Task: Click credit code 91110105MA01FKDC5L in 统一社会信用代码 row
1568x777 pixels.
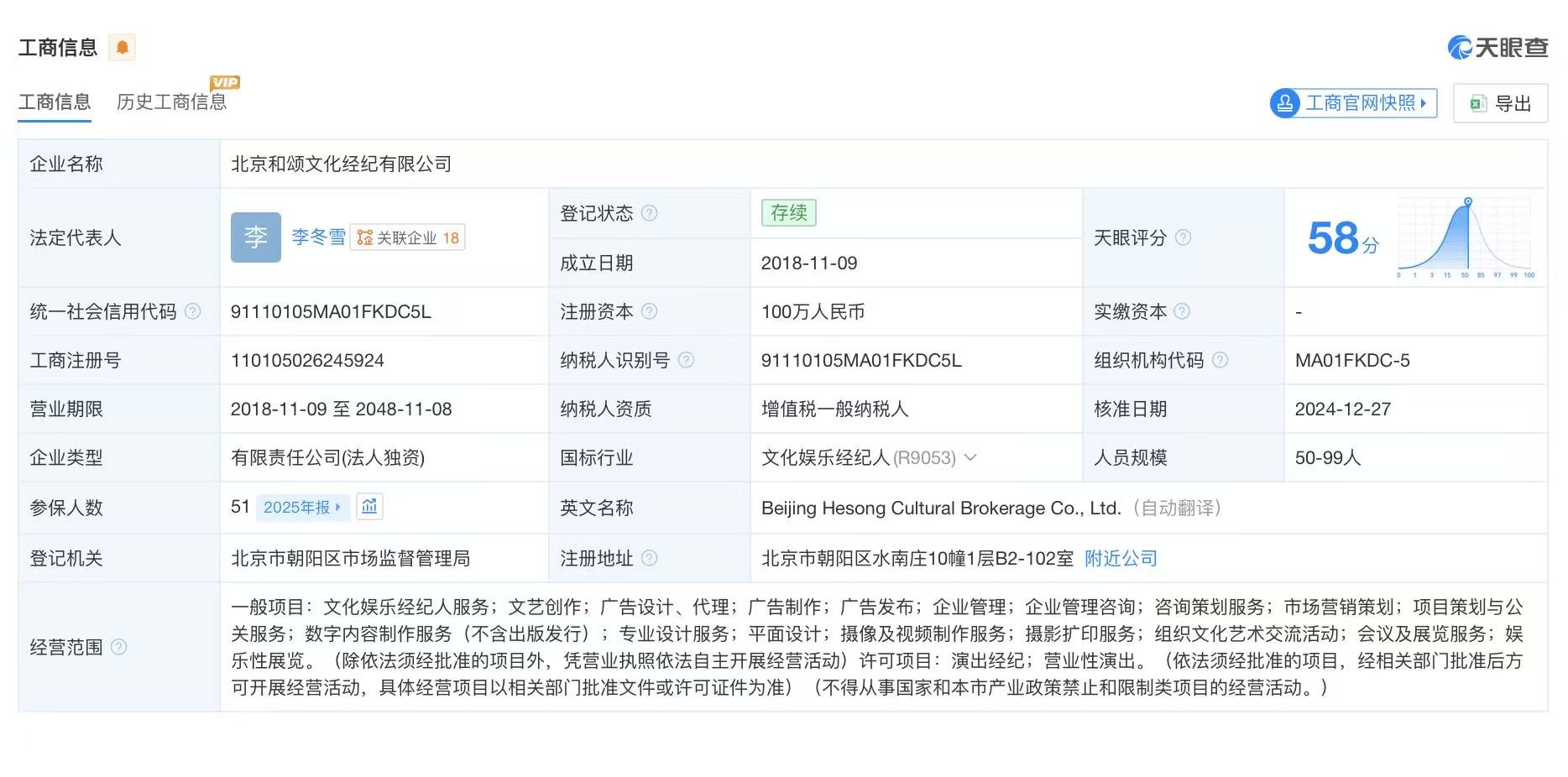Action: [331, 311]
